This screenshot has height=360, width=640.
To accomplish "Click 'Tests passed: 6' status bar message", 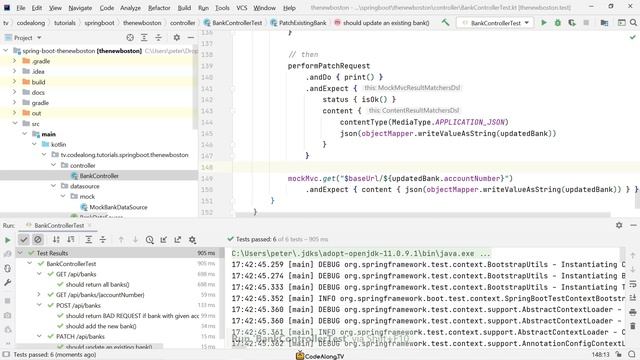I will pyautogui.click(x=55, y=355).
